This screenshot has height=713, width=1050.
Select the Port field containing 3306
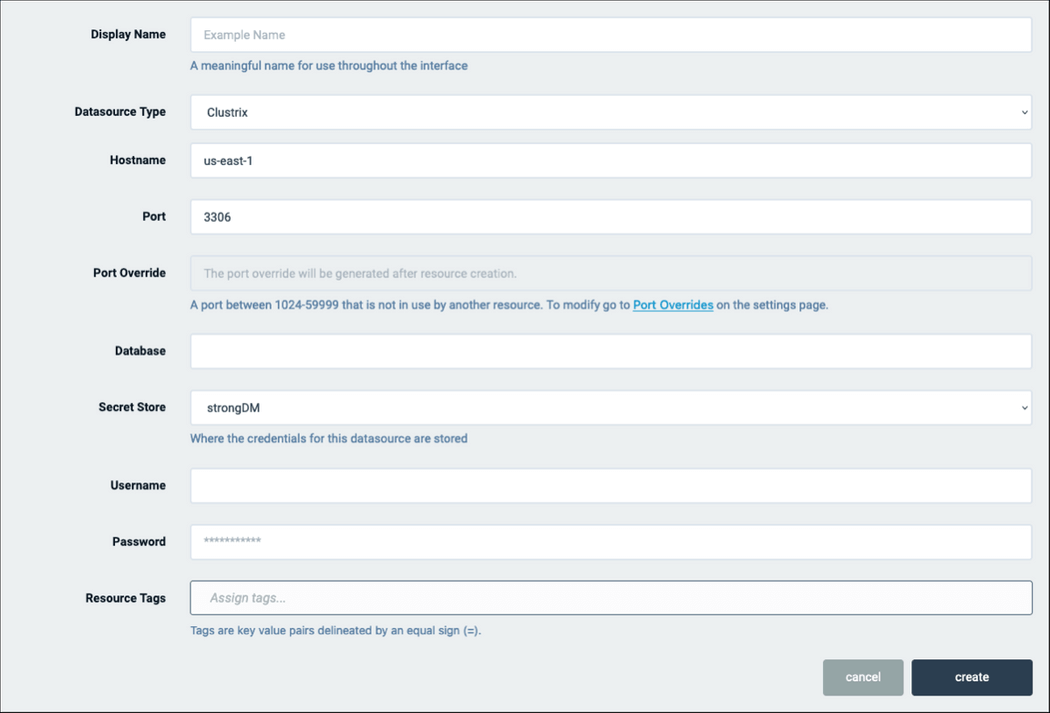[611, 216]
